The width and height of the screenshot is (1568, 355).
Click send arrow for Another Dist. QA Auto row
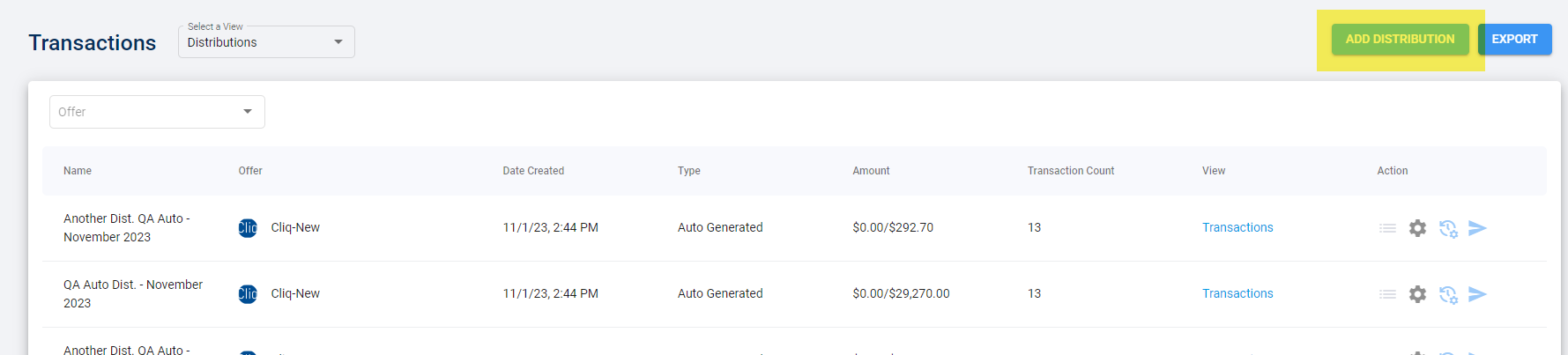tap(1478, 228)
